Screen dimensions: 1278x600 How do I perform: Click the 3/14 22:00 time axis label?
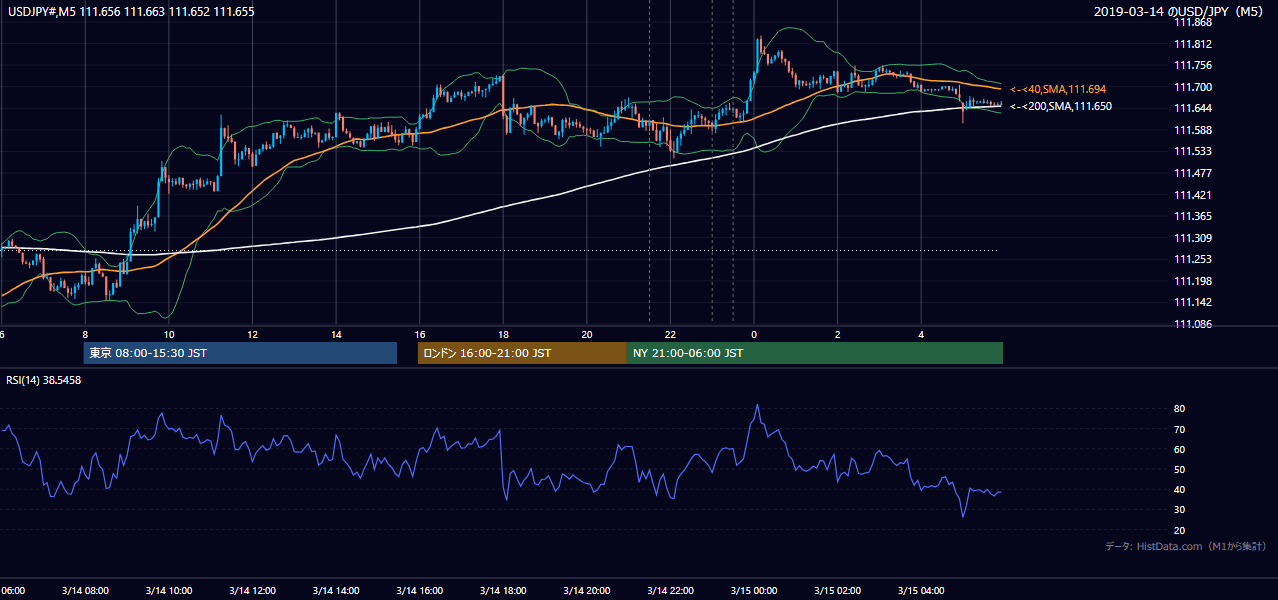[670, 590]
